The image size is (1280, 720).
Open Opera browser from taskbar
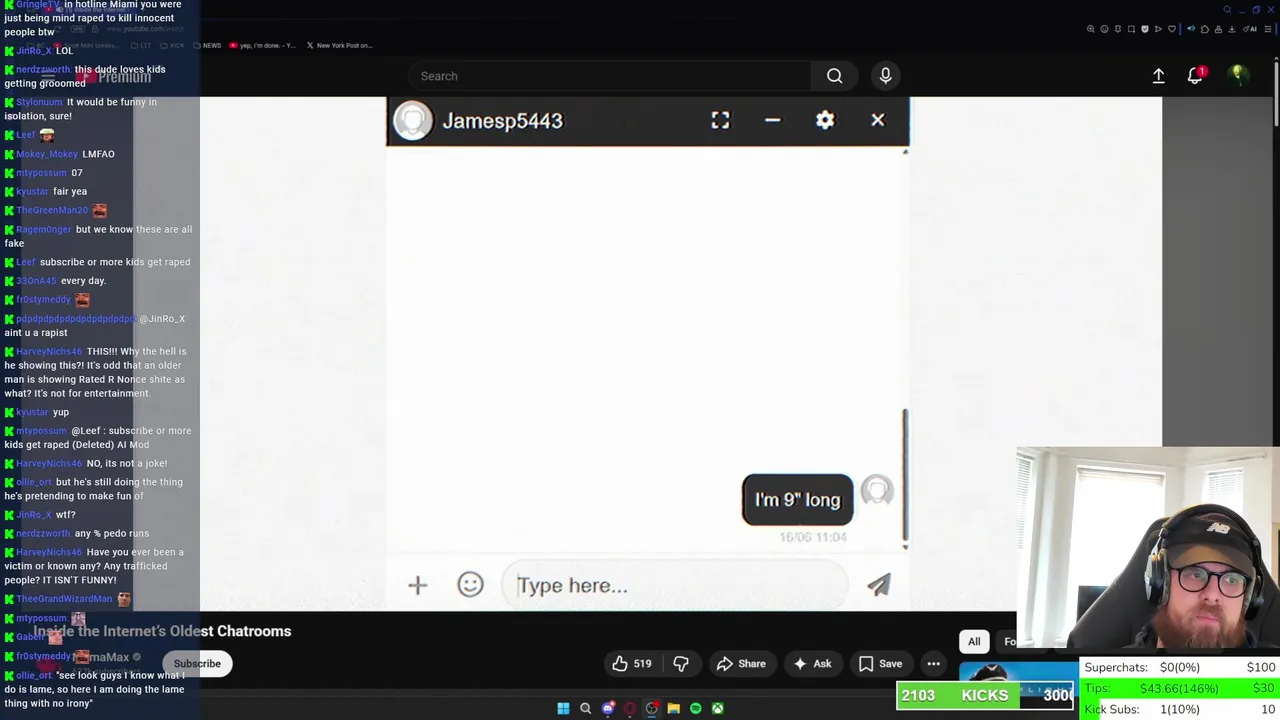(x=629, y=709)
